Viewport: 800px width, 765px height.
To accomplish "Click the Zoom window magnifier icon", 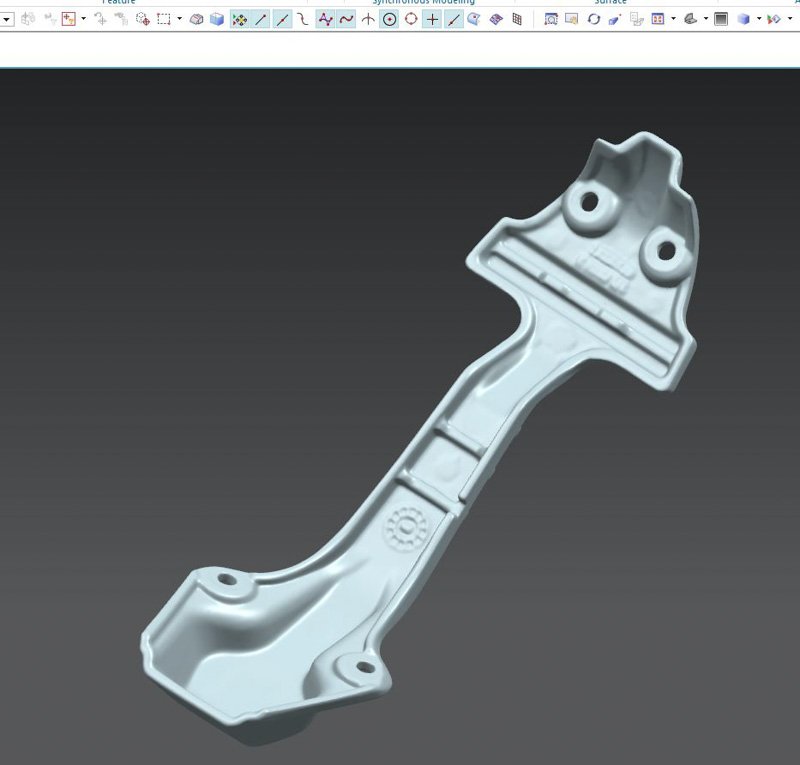I will (x=550, y=18).
